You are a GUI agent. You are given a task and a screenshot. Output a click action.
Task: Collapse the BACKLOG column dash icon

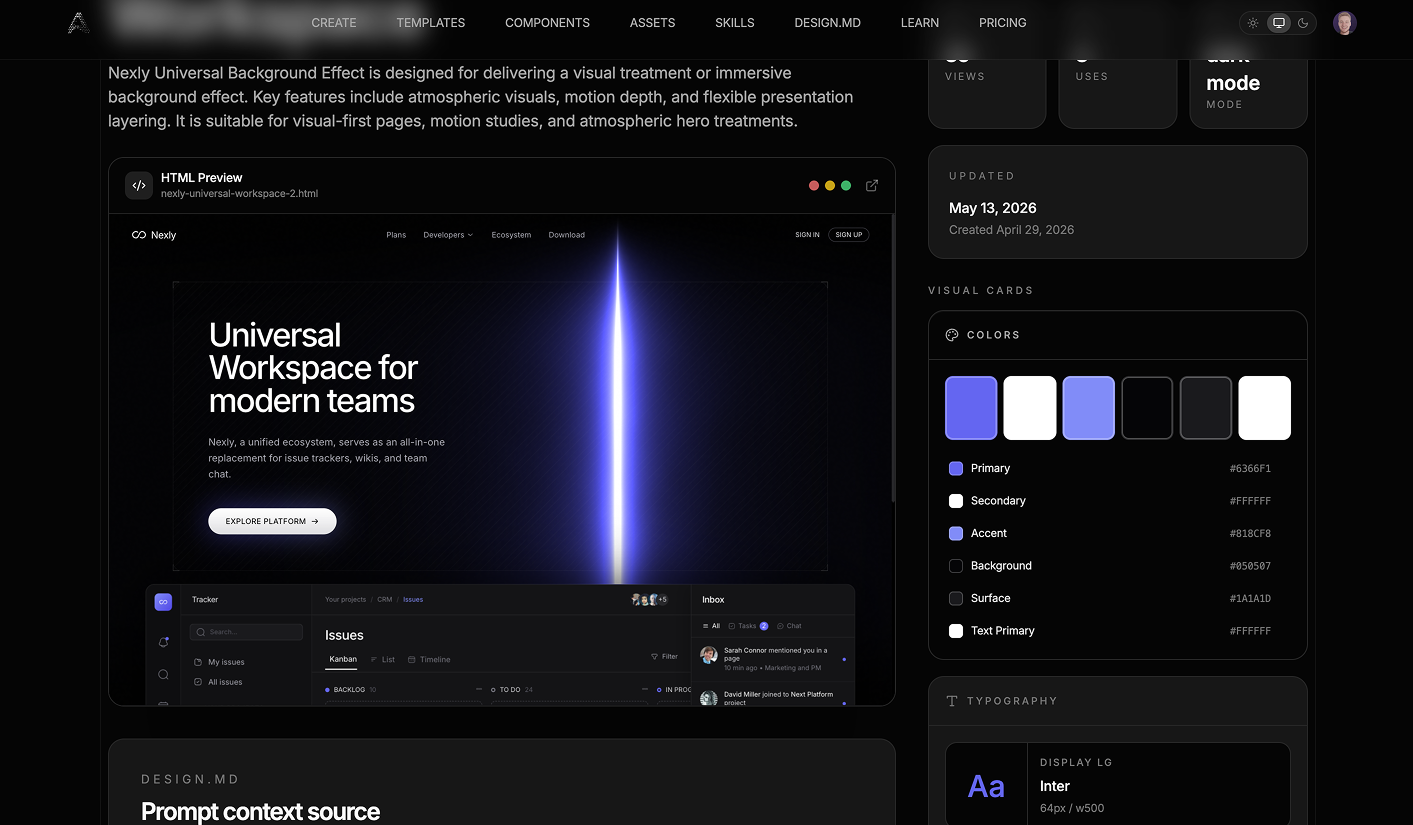pyautogui.click(x=479, y=689)
